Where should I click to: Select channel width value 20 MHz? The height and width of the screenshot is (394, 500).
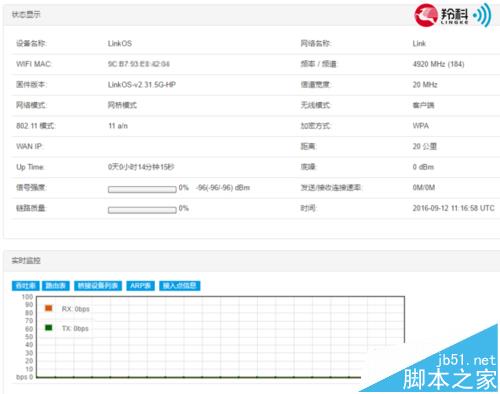pyautogui.click(x=425, y=85)
